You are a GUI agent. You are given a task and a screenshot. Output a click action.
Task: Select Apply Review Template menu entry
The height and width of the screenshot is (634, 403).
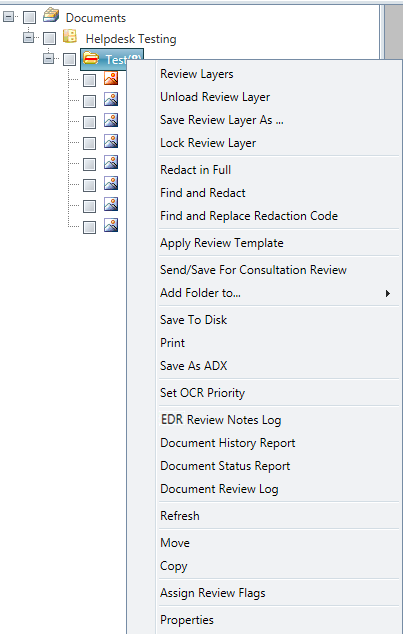click(222, 243)
